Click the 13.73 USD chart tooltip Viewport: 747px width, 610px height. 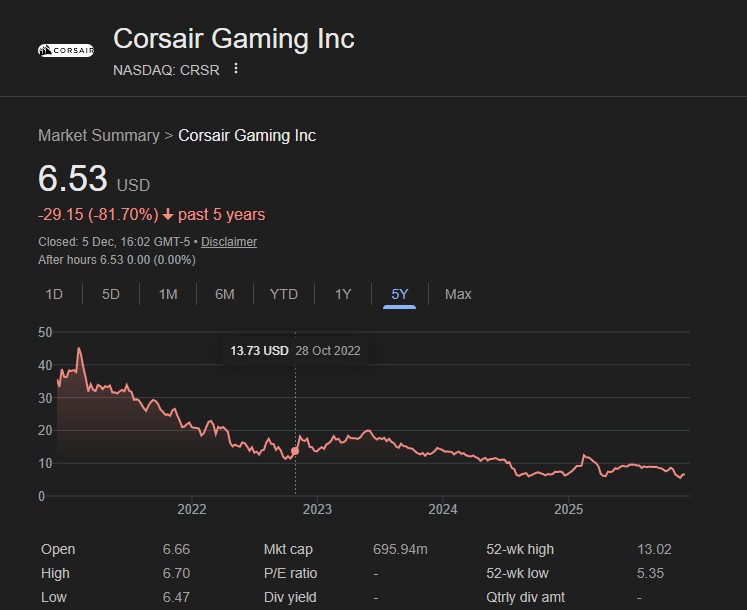click(x=295, y=350)
